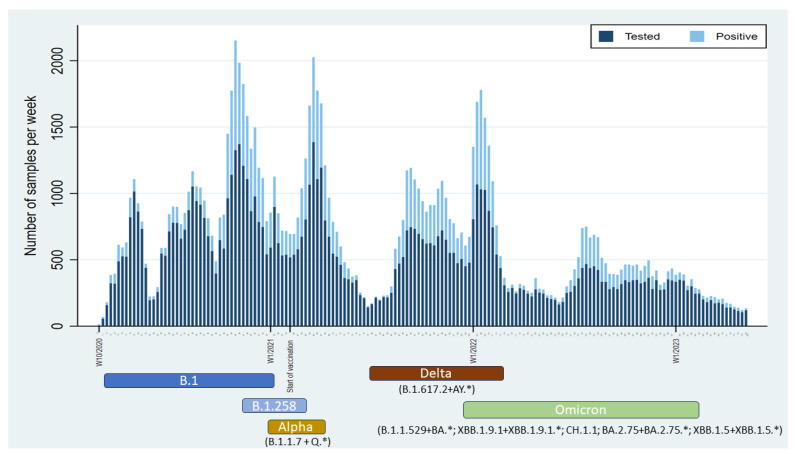The height and width of the screenshot is (458, 798).
Task: Select the brown Delta variant bar
Action: point(437,373)
